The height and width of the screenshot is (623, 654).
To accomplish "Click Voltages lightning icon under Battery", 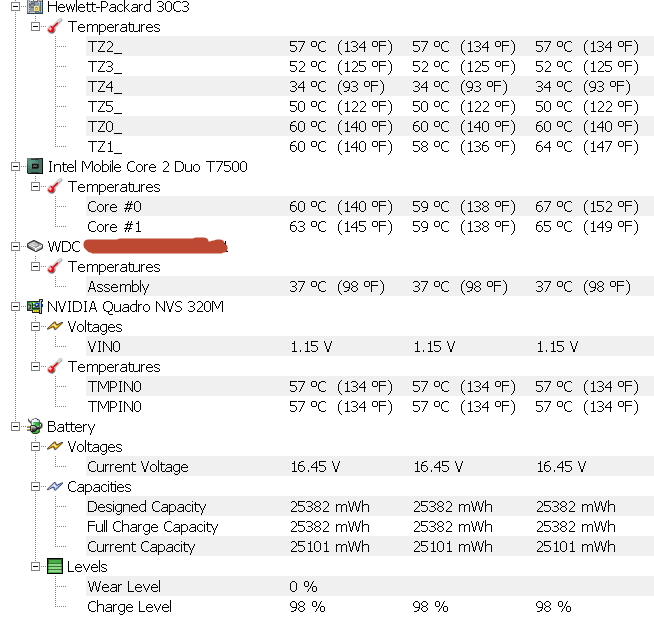I will coord(55,446).
